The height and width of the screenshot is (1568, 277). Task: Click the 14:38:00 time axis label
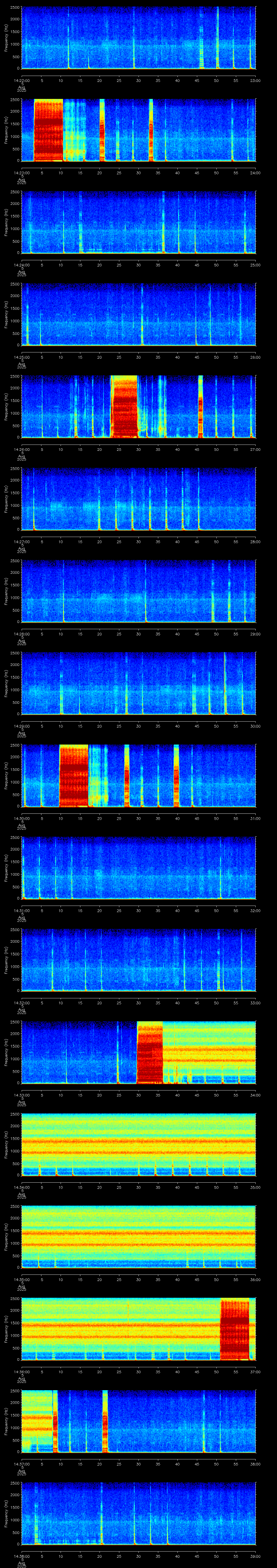(21, 1556)
